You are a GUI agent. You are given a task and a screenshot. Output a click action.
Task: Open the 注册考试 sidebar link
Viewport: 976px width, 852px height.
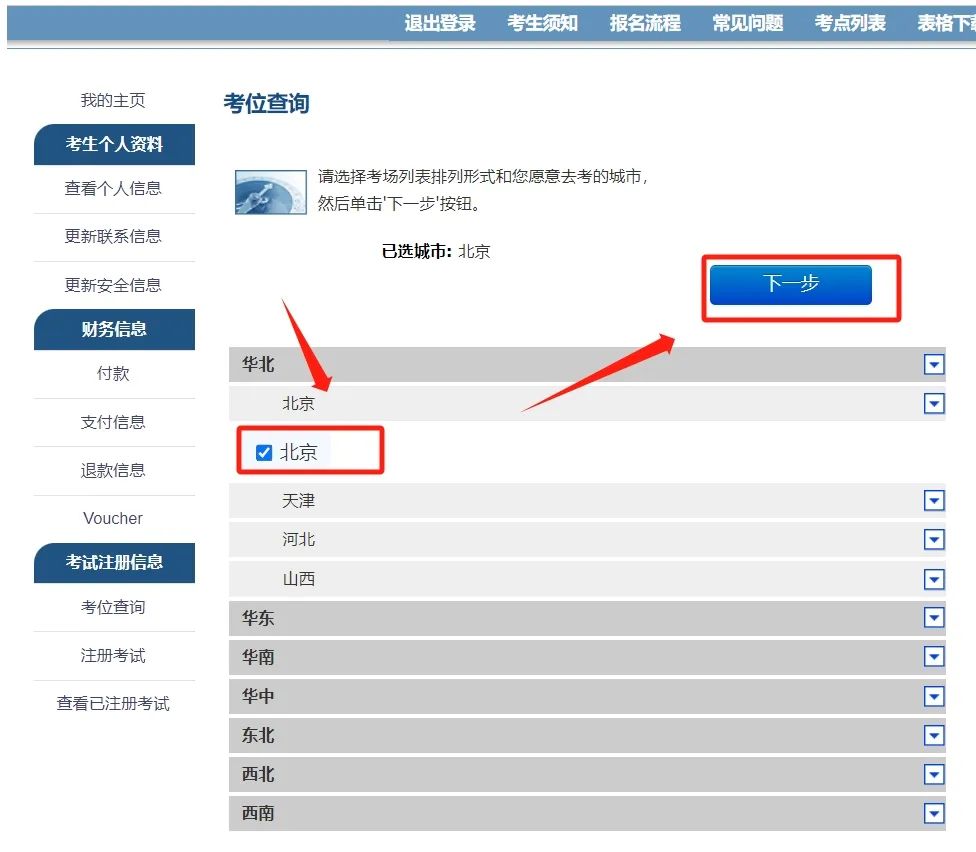[x=113, y=655]
